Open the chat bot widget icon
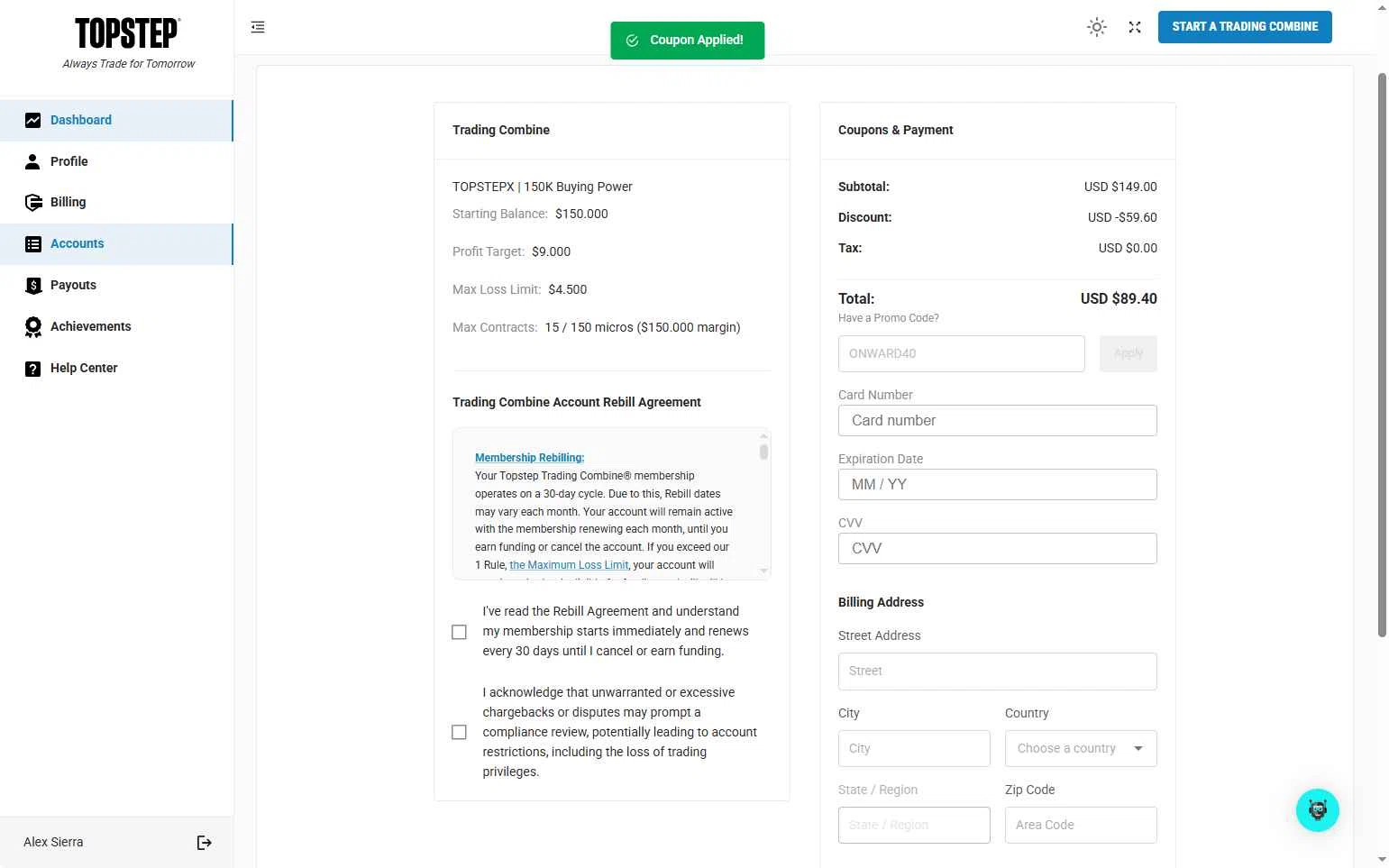The width and height of the screenshot is (1389, 868). coord(1318,810)
